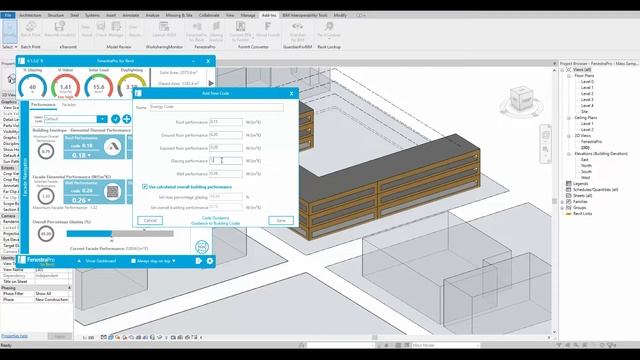Click Cancel in Add New Code dialog

click(150, 220)
